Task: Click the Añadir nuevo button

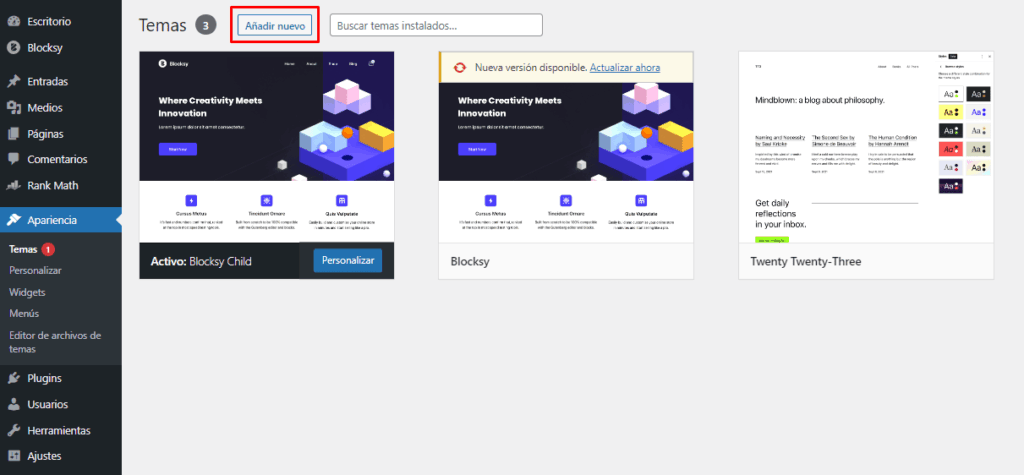Action: (x=275, y=25)
